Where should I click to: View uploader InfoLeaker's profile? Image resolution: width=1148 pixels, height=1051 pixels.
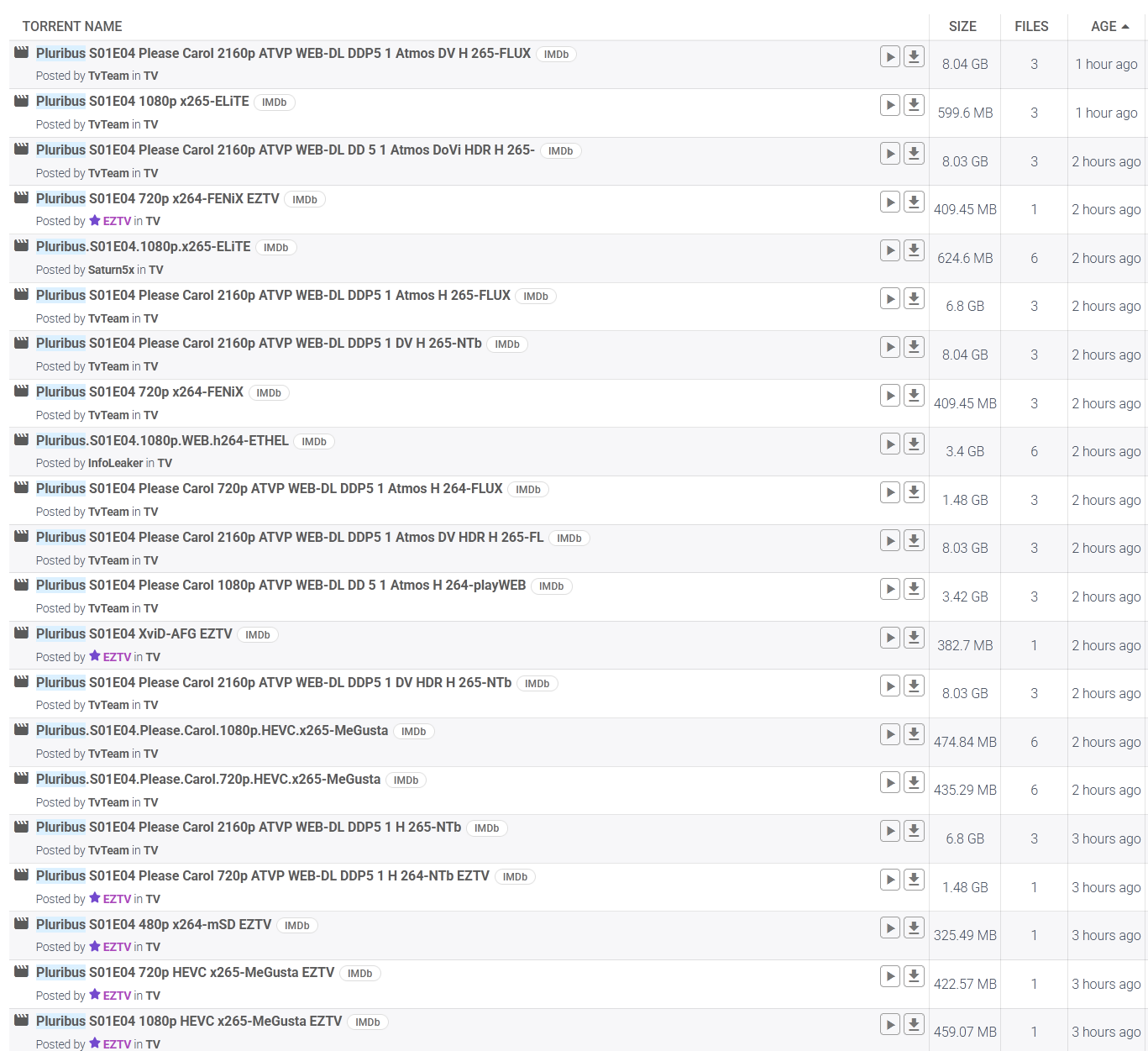coord(115,463)
